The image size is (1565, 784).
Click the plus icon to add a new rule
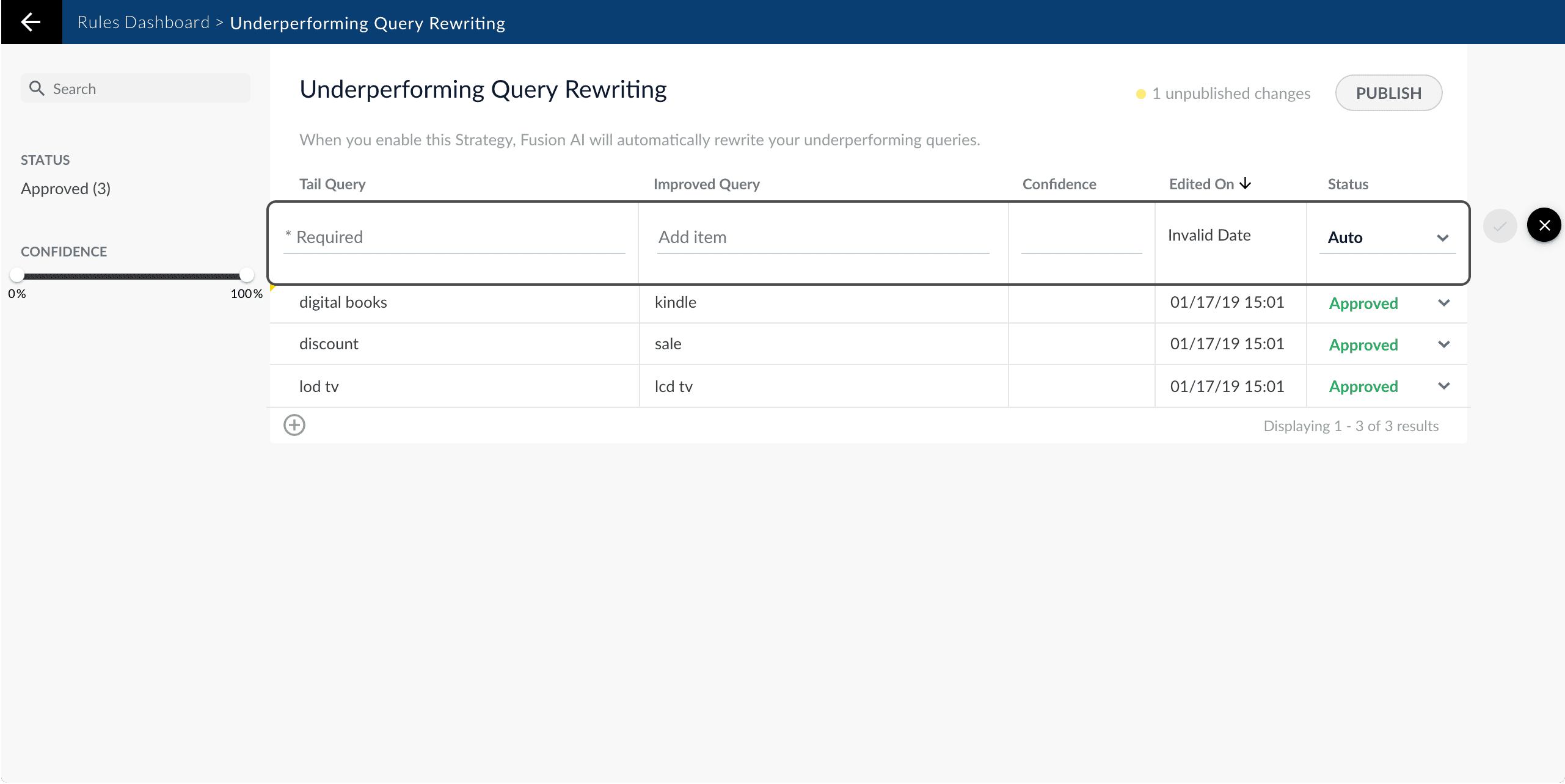point(295,424)
